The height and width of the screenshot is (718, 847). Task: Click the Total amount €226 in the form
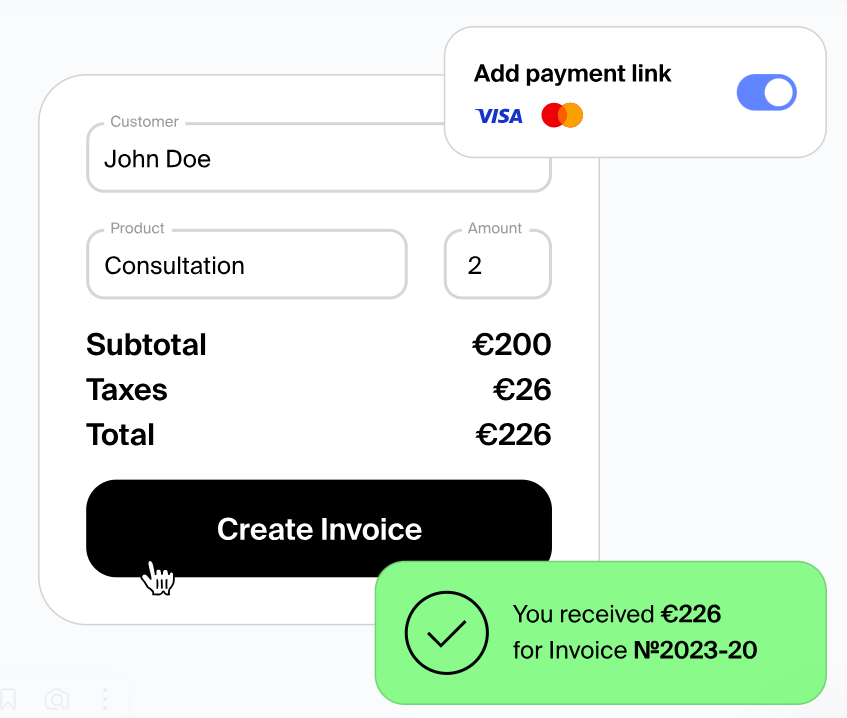point(513,435)
